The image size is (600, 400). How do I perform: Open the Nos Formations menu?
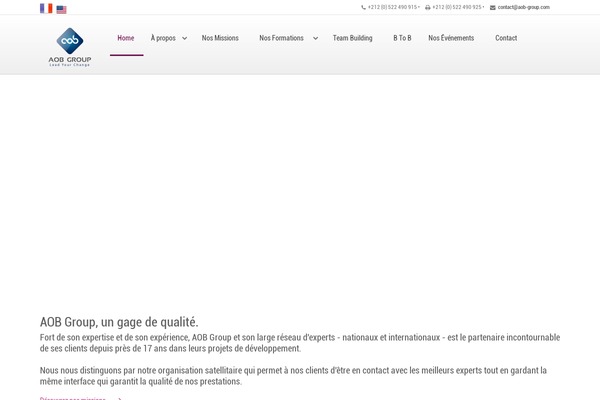[281, 38]
